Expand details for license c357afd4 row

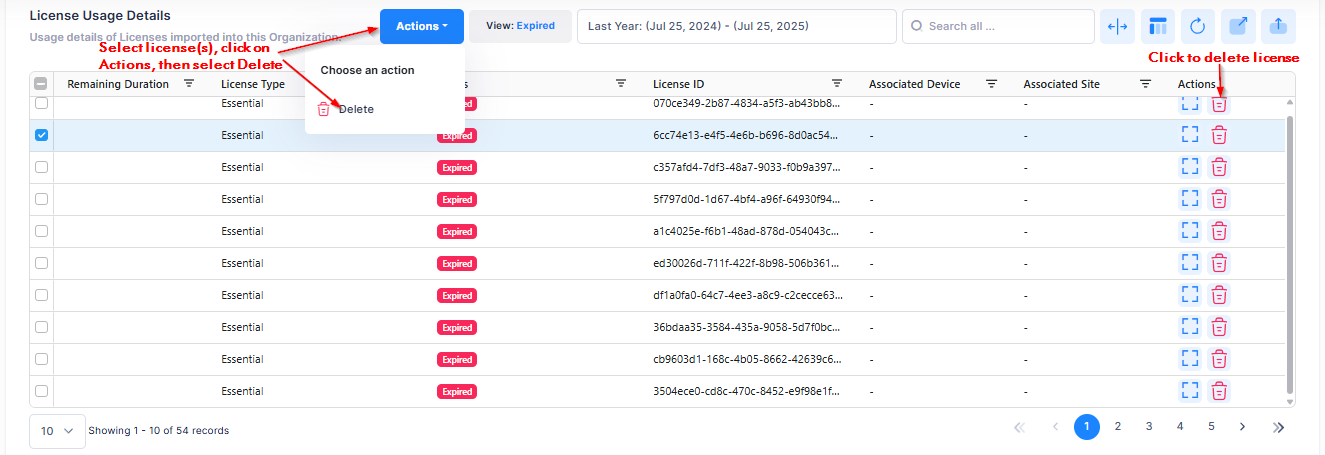tap(1189, 167)
